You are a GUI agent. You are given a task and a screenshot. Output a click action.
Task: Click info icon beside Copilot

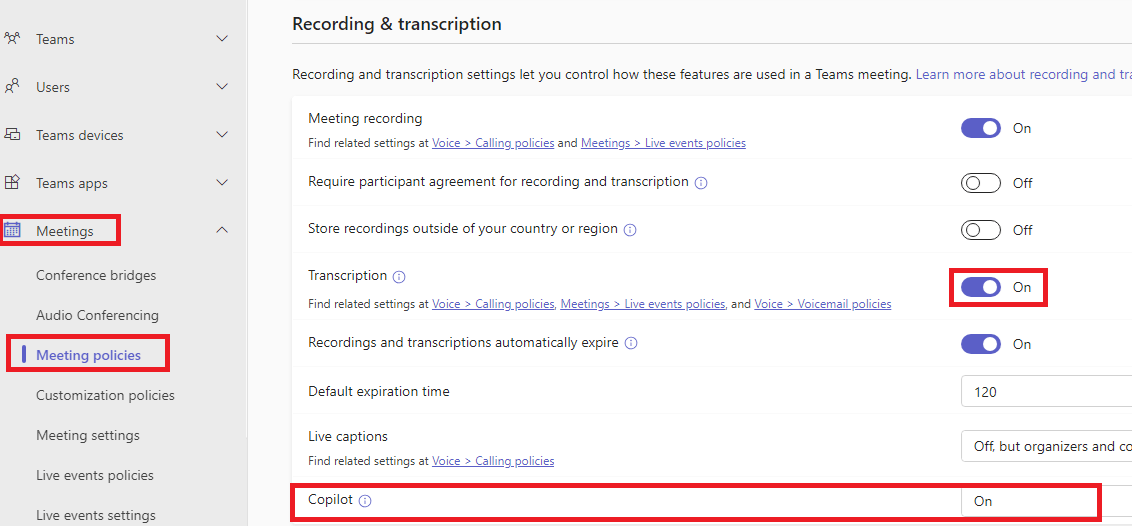(x=365, y=501)
